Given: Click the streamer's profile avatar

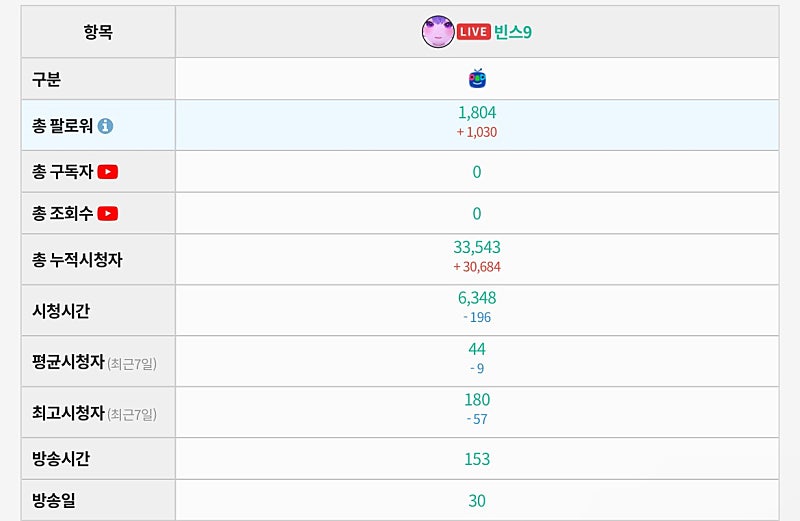Looking at the screenshot, I should click(438, 32).
